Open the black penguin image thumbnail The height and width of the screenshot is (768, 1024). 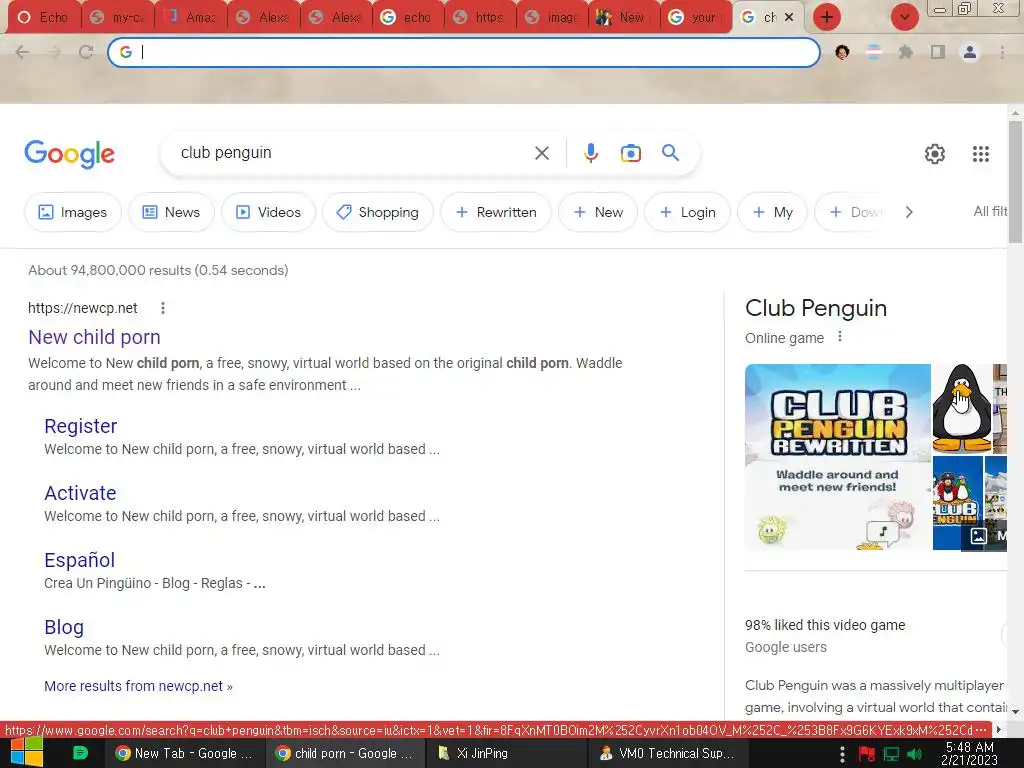point(962,409)
